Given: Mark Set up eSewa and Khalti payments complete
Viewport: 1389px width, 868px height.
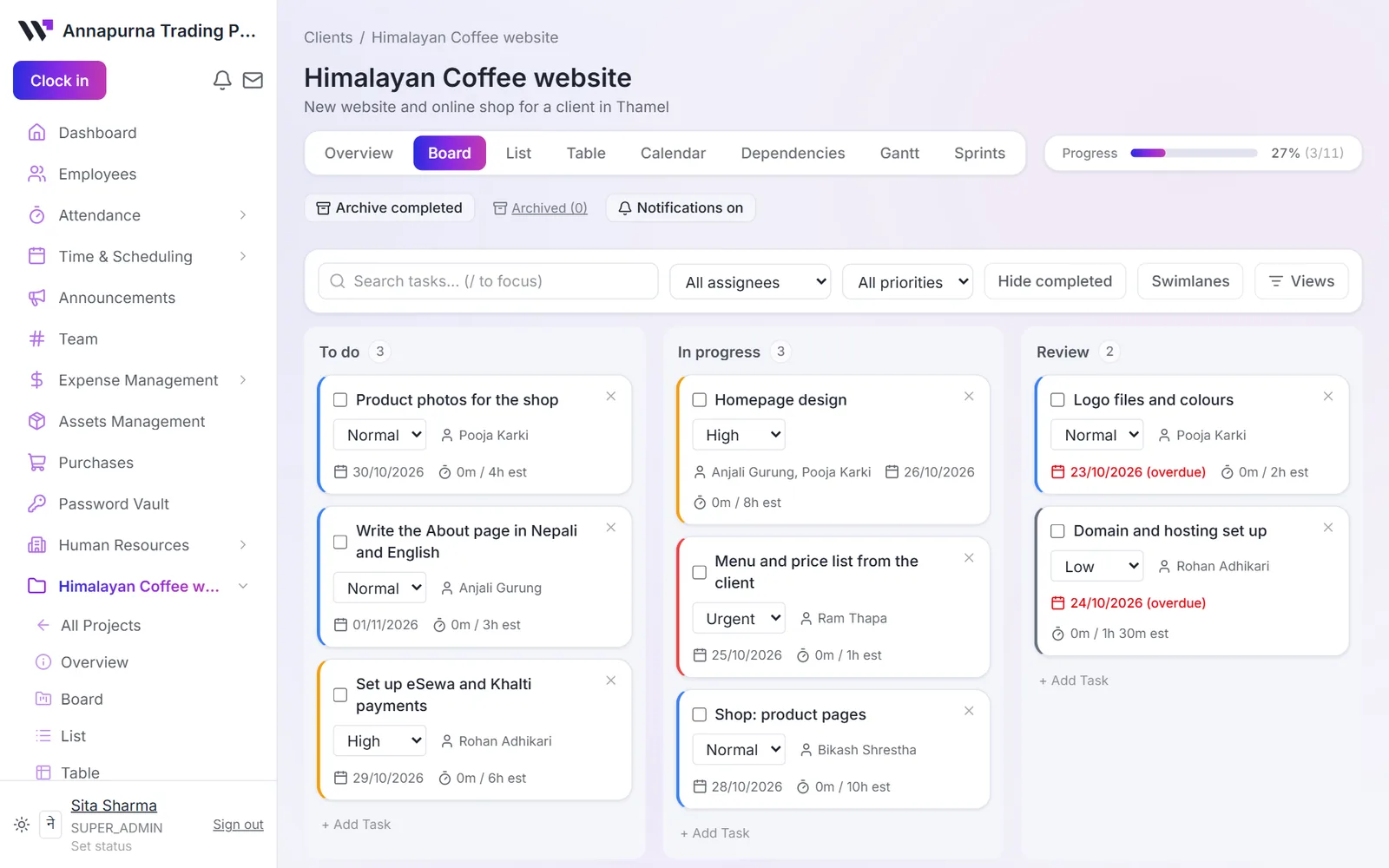Looking at the screenshot, I should pyautogui.click(x=340, y=695).
